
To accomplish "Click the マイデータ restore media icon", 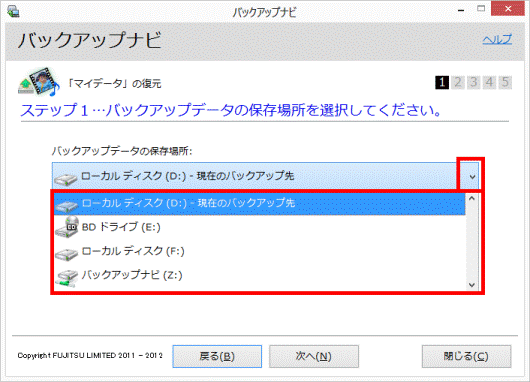I will 39,82.
